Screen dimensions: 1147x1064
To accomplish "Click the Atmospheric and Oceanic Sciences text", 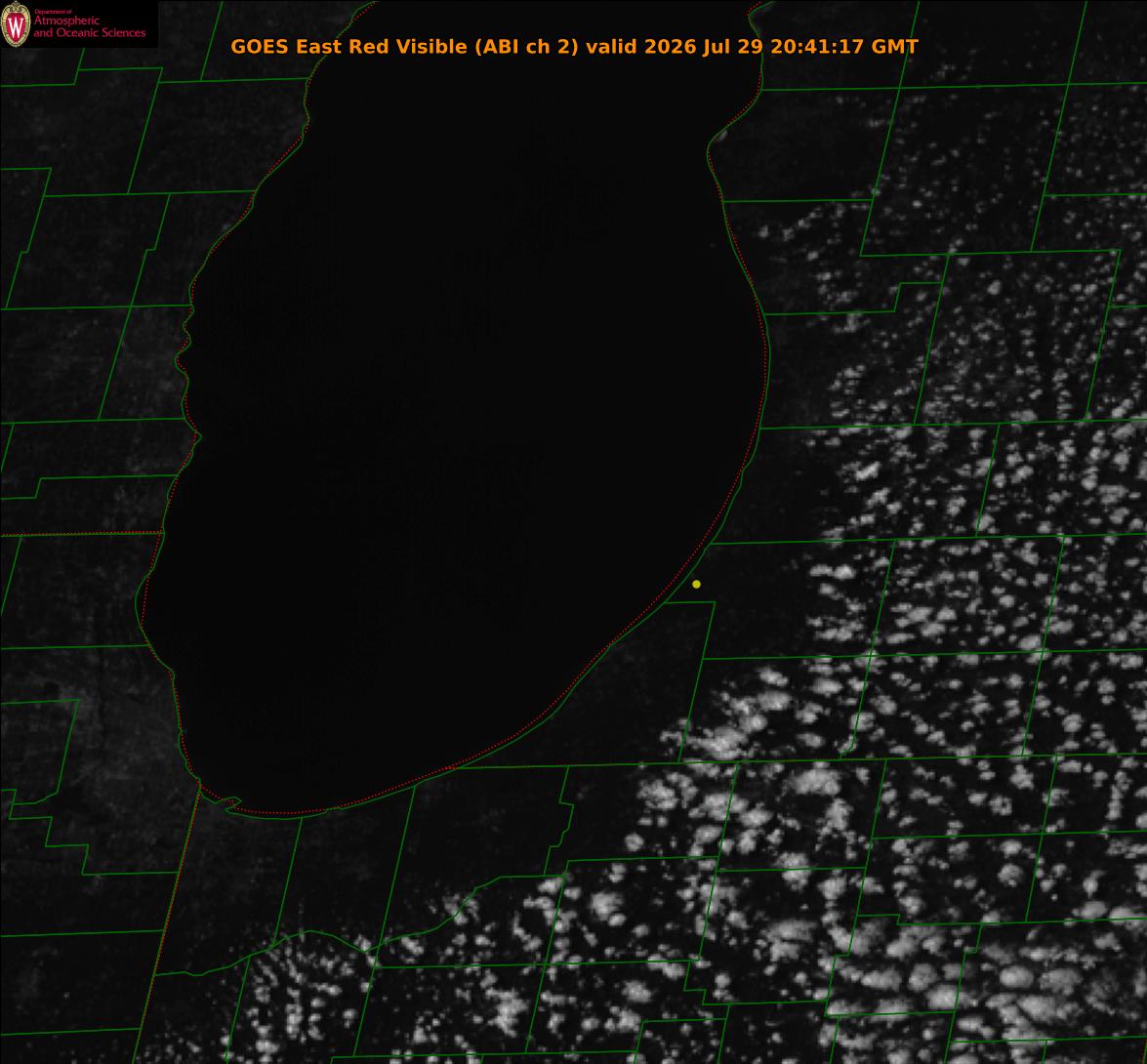I will coord(89,26).
